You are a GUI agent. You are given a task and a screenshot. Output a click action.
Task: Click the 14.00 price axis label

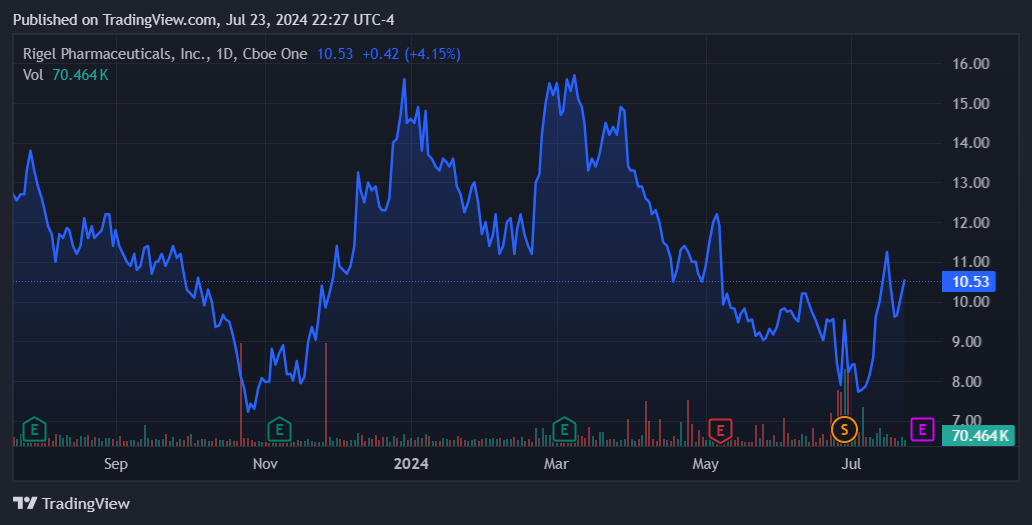click(971, 143)
